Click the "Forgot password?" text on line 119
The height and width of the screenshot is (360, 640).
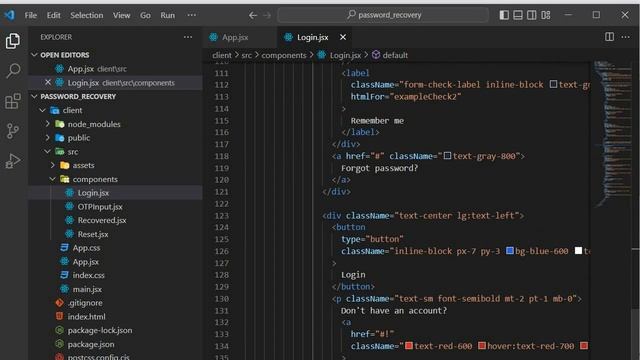point(380,168)
